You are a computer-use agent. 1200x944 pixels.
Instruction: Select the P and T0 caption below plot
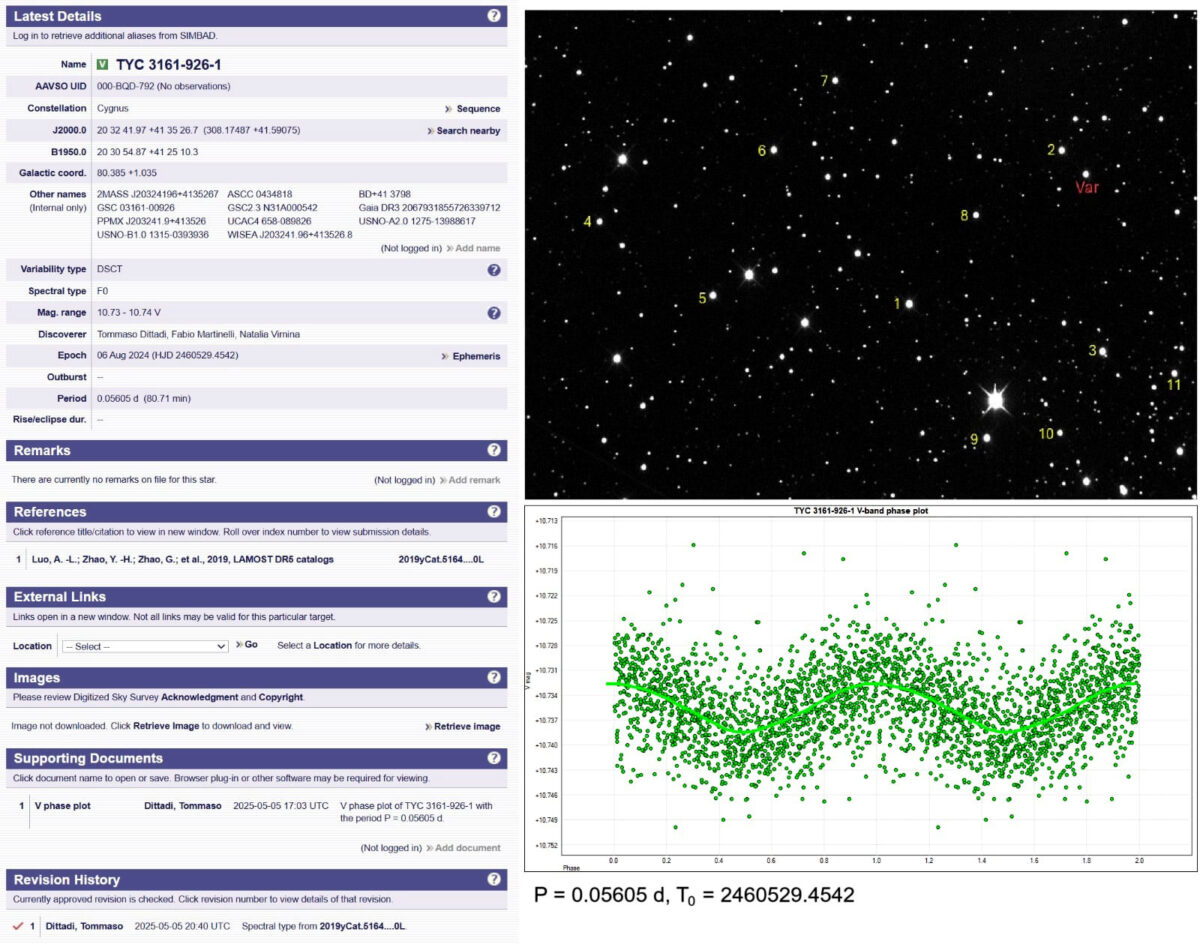(695, 896)
